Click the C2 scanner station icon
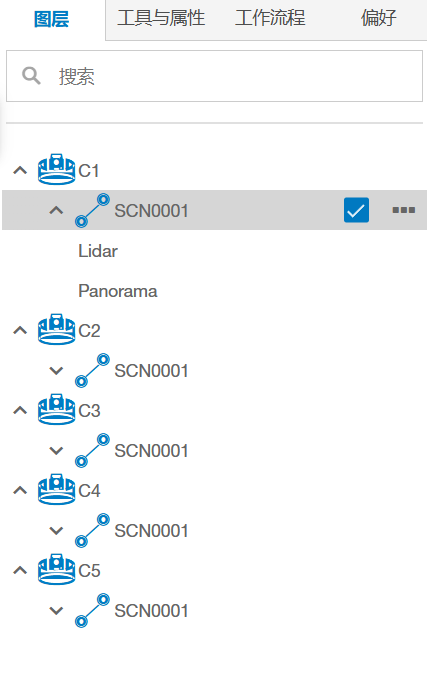 tap(56, 330)
